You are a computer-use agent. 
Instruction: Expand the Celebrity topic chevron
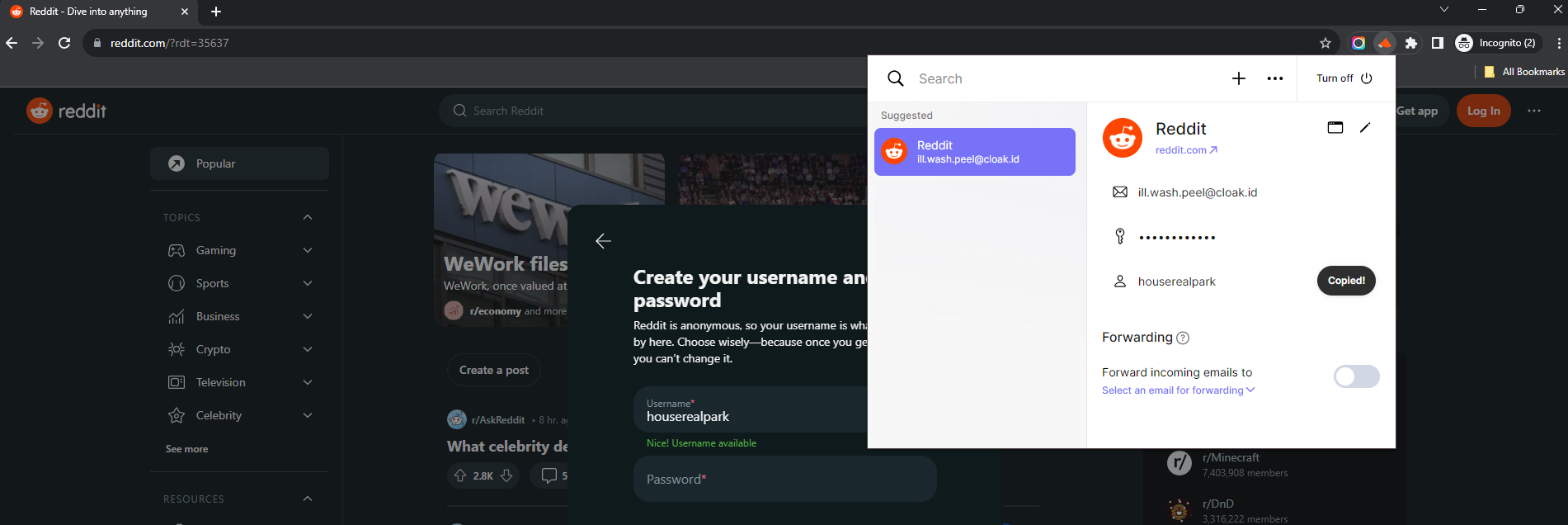coord(308,415)
